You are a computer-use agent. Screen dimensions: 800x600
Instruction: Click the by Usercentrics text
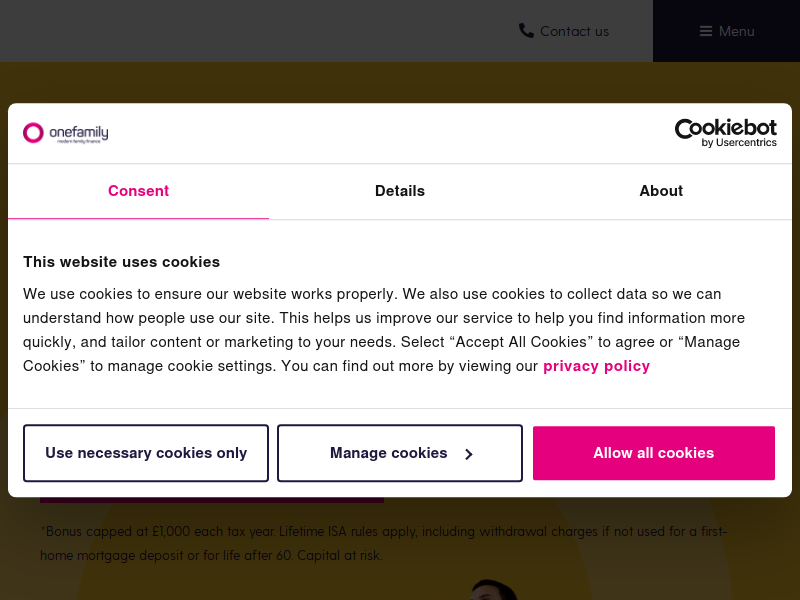point(739,142)
